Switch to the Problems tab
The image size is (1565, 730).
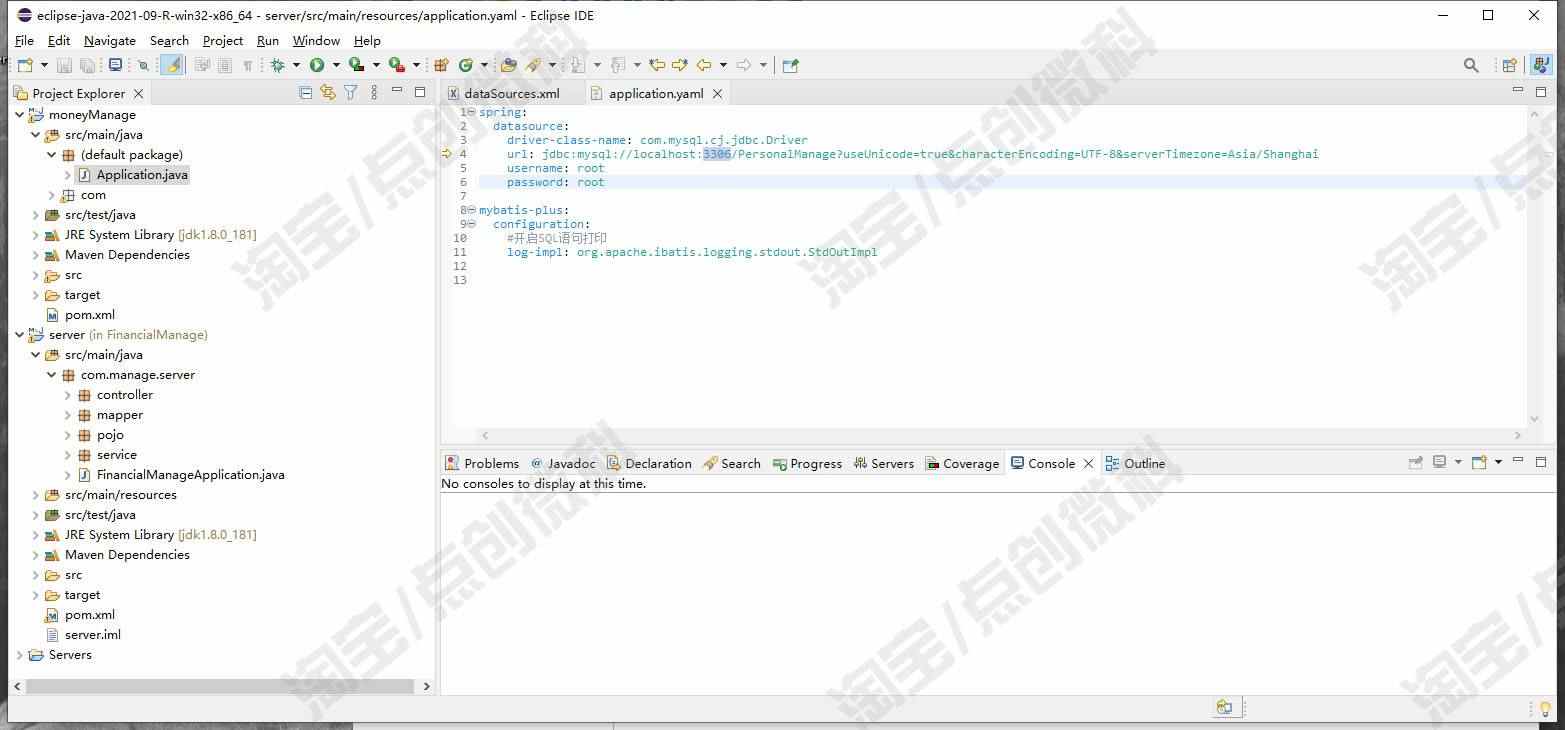pyautogui.click(x=483, y=463)
